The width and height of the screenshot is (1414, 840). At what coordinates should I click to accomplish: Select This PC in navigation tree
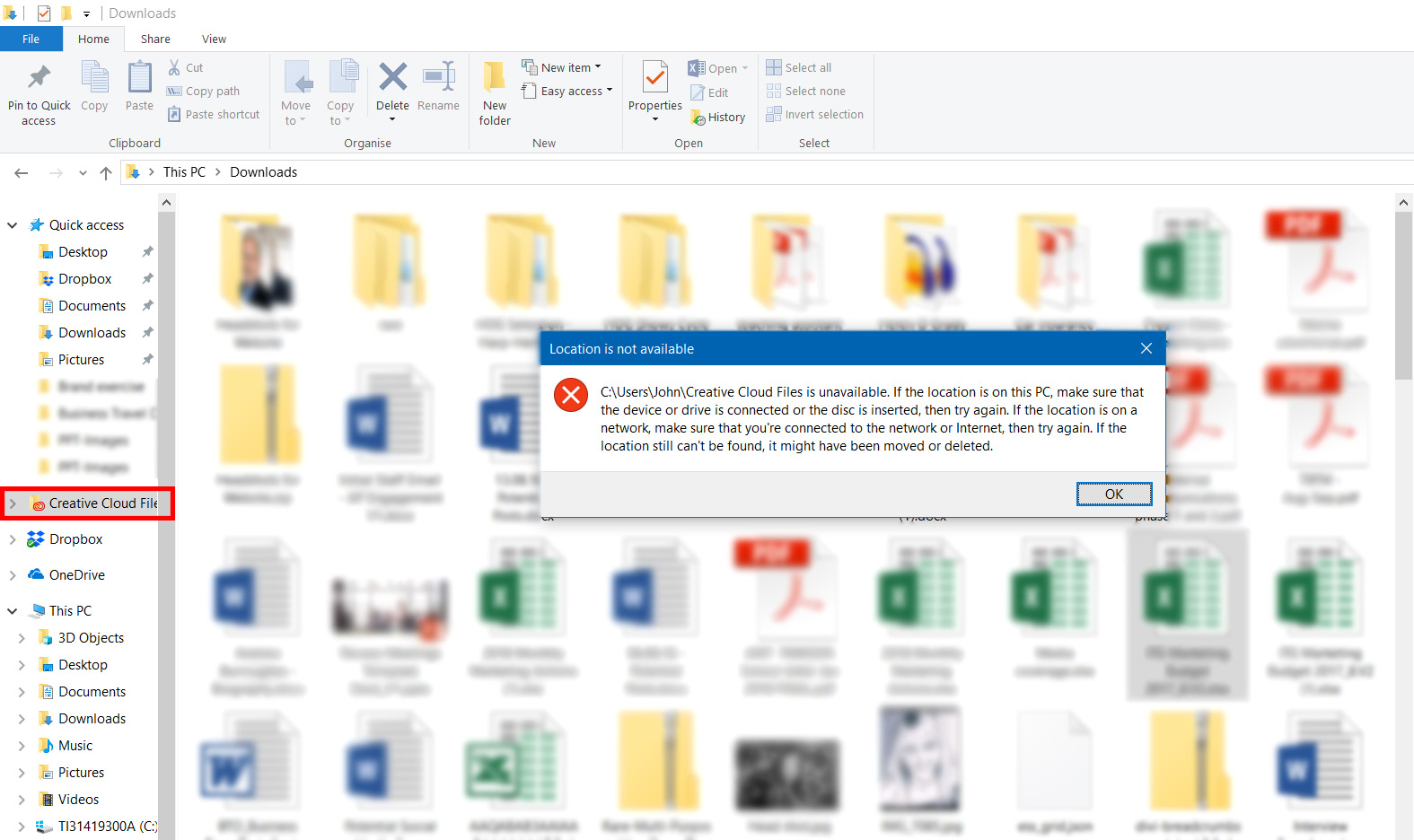70,610
